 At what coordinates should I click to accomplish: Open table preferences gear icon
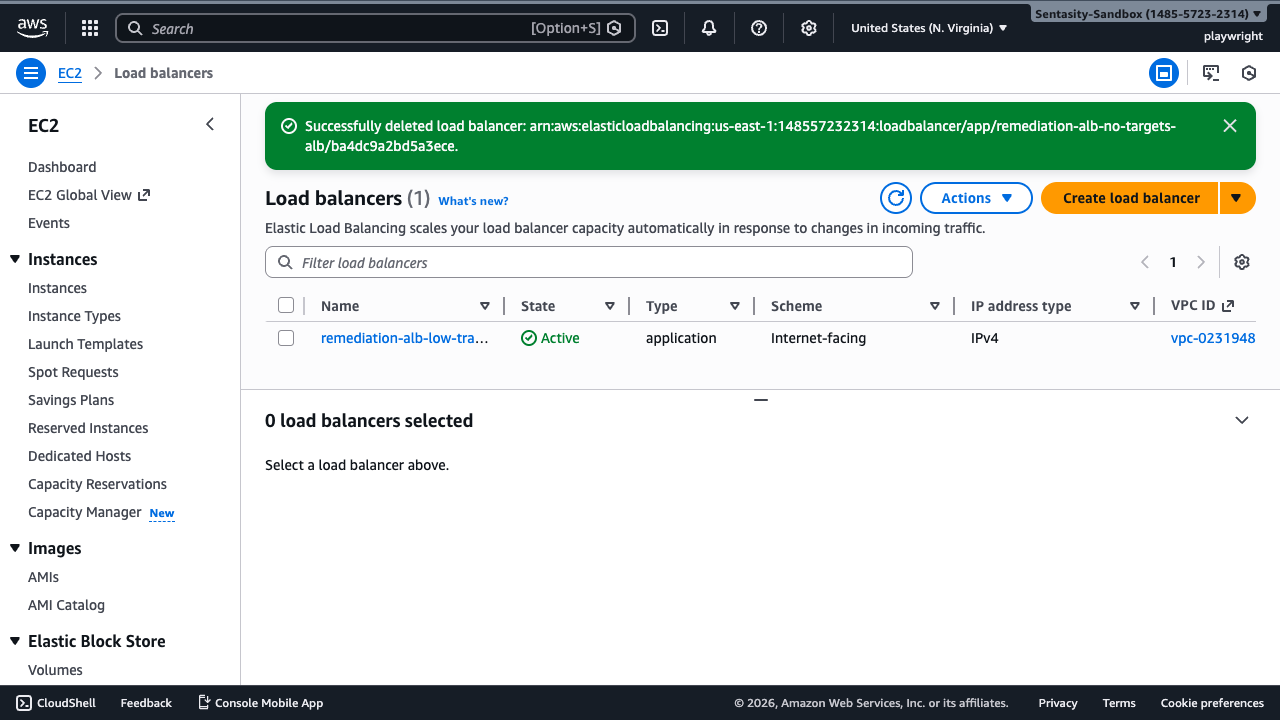1242,262
